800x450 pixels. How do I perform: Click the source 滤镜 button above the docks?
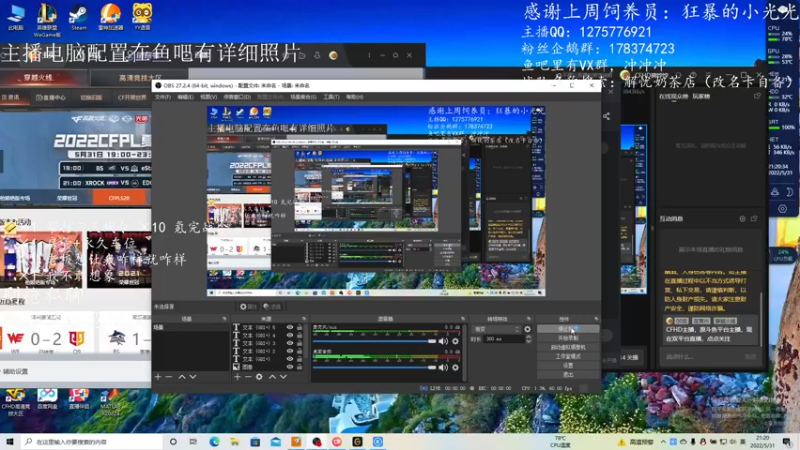click(x=272, y=307)
